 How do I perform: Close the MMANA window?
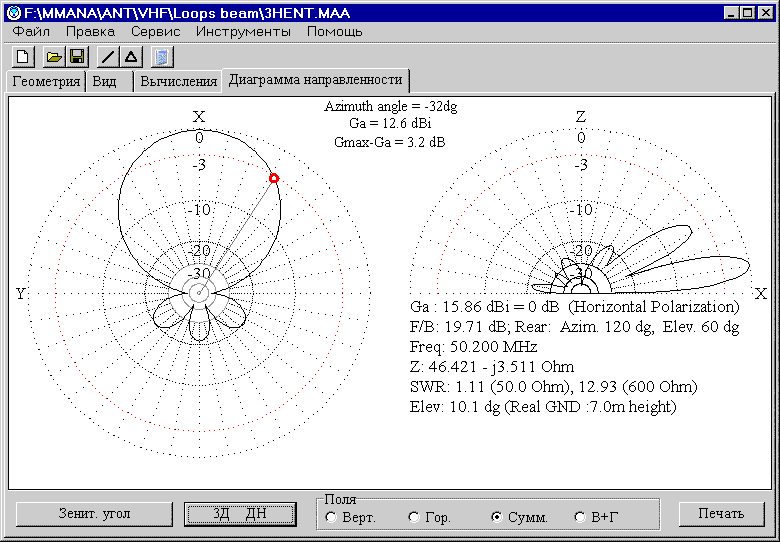[x=766, y=12]
